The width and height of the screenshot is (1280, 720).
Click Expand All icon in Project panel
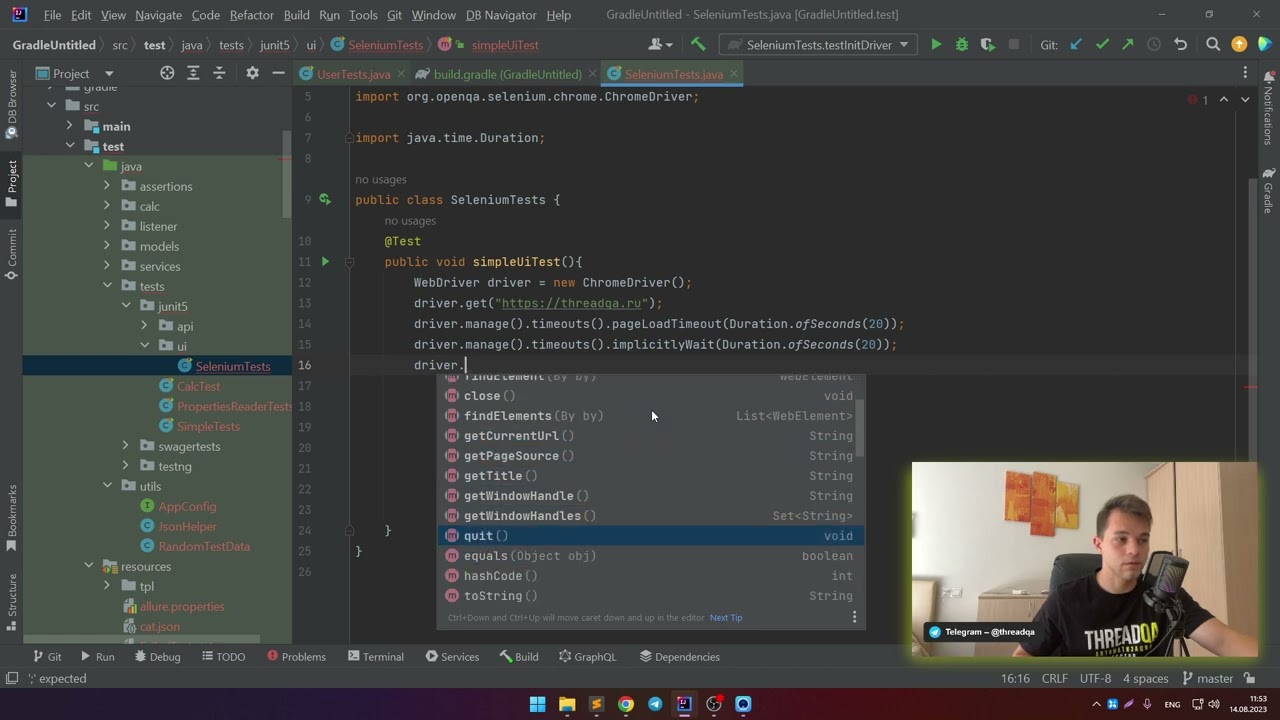[194, 73]
